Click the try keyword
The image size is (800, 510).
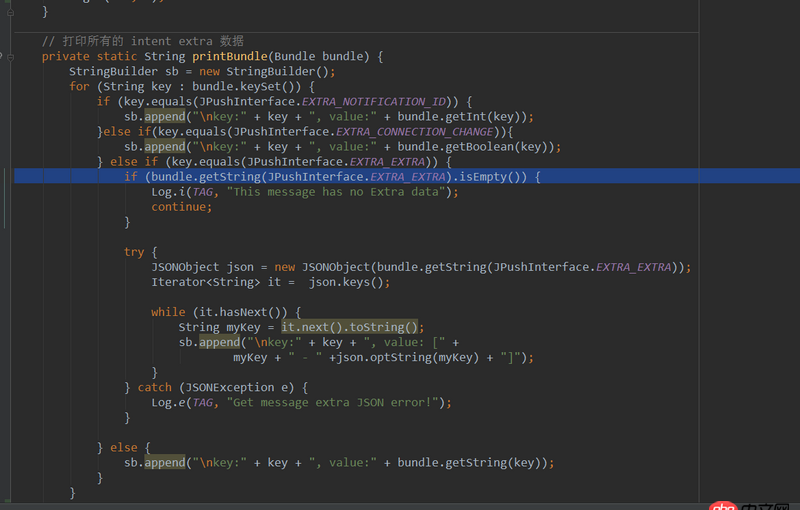pos(134,252)
